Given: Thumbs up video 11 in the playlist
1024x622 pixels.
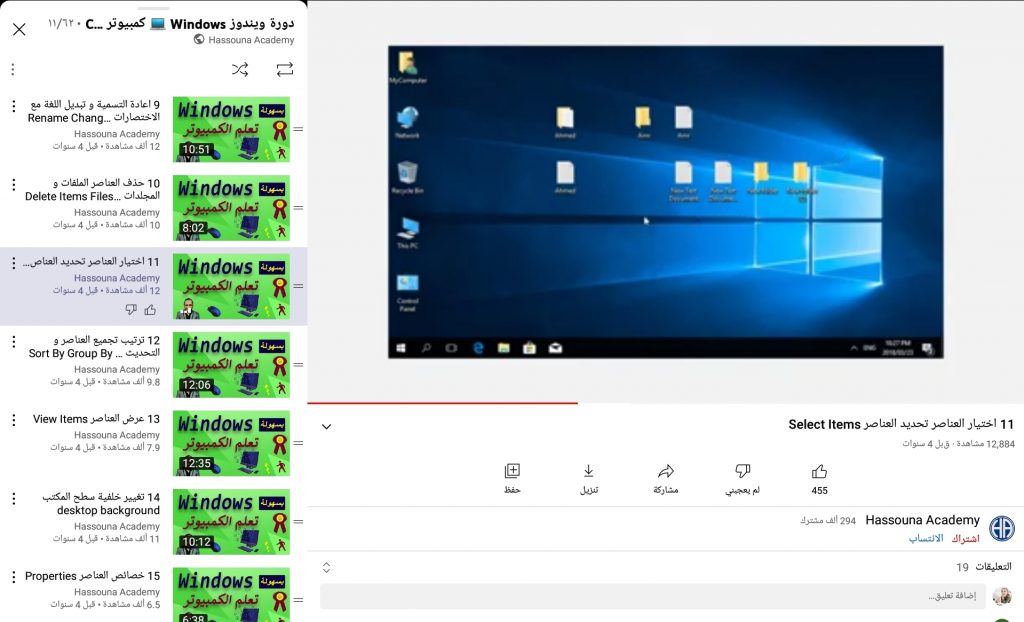Looking at the screenshot, I should (150, 310).
